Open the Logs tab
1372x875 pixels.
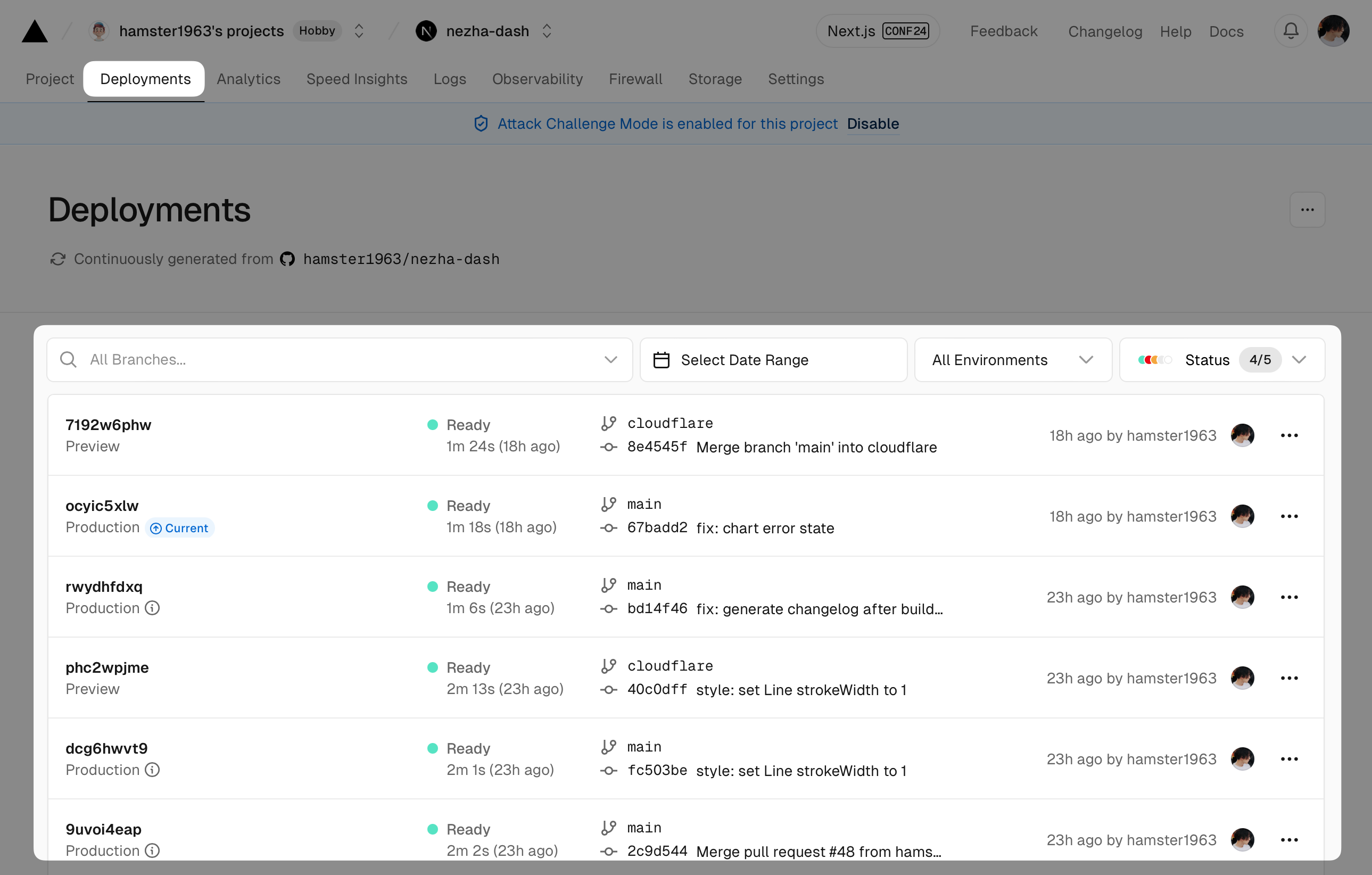point(450,79)
